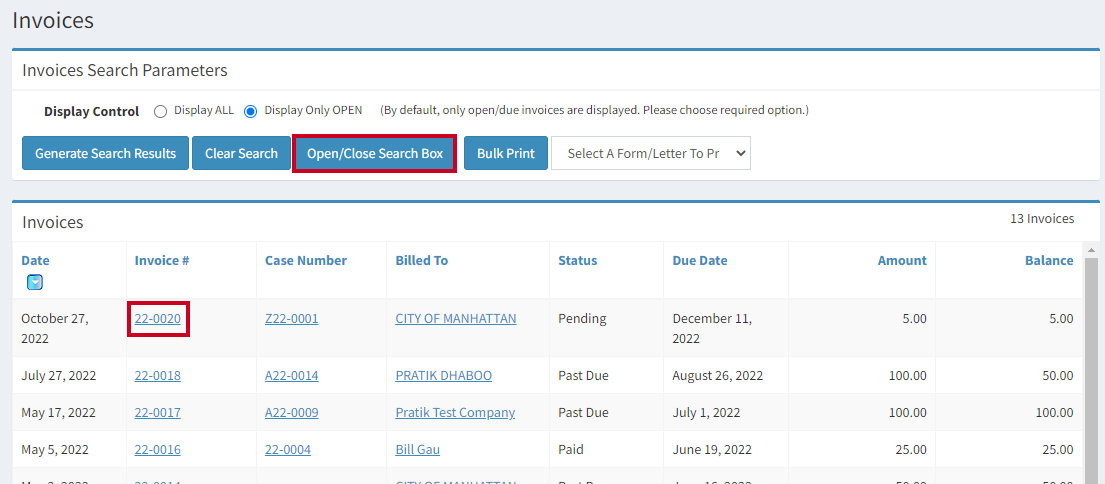Sort by the Date column header
The height and width of the screenshot is (484, 1105).
tap(35, 260)
